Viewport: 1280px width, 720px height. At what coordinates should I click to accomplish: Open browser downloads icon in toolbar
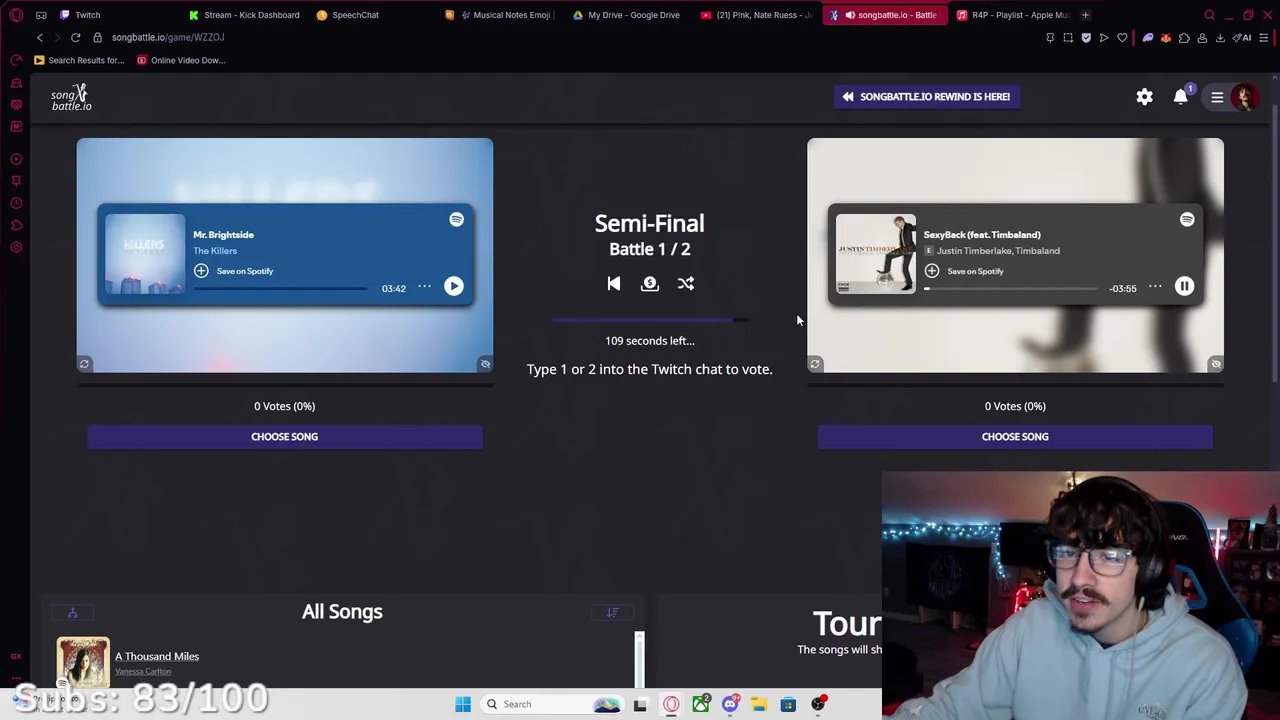[x=1220, y=38]
